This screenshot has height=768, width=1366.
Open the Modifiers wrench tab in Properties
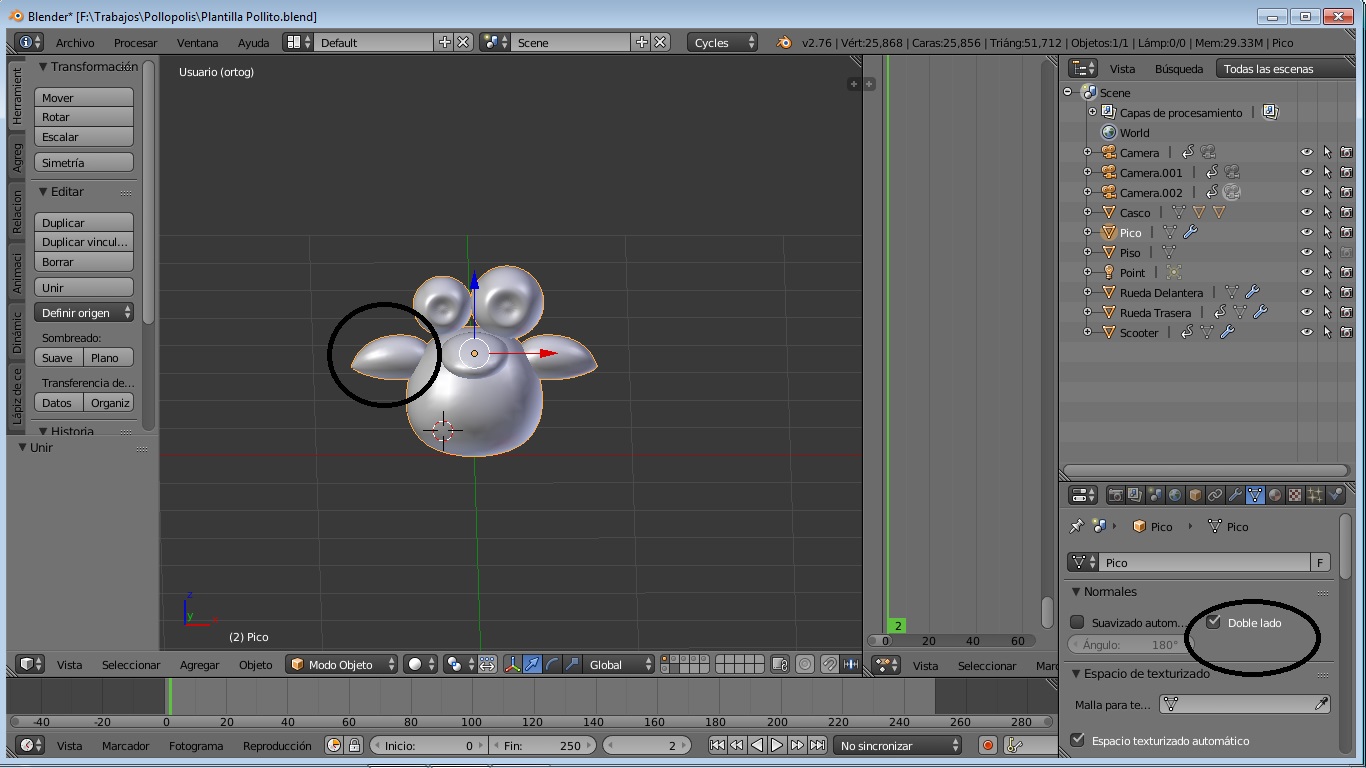[x=1235, y=495]
